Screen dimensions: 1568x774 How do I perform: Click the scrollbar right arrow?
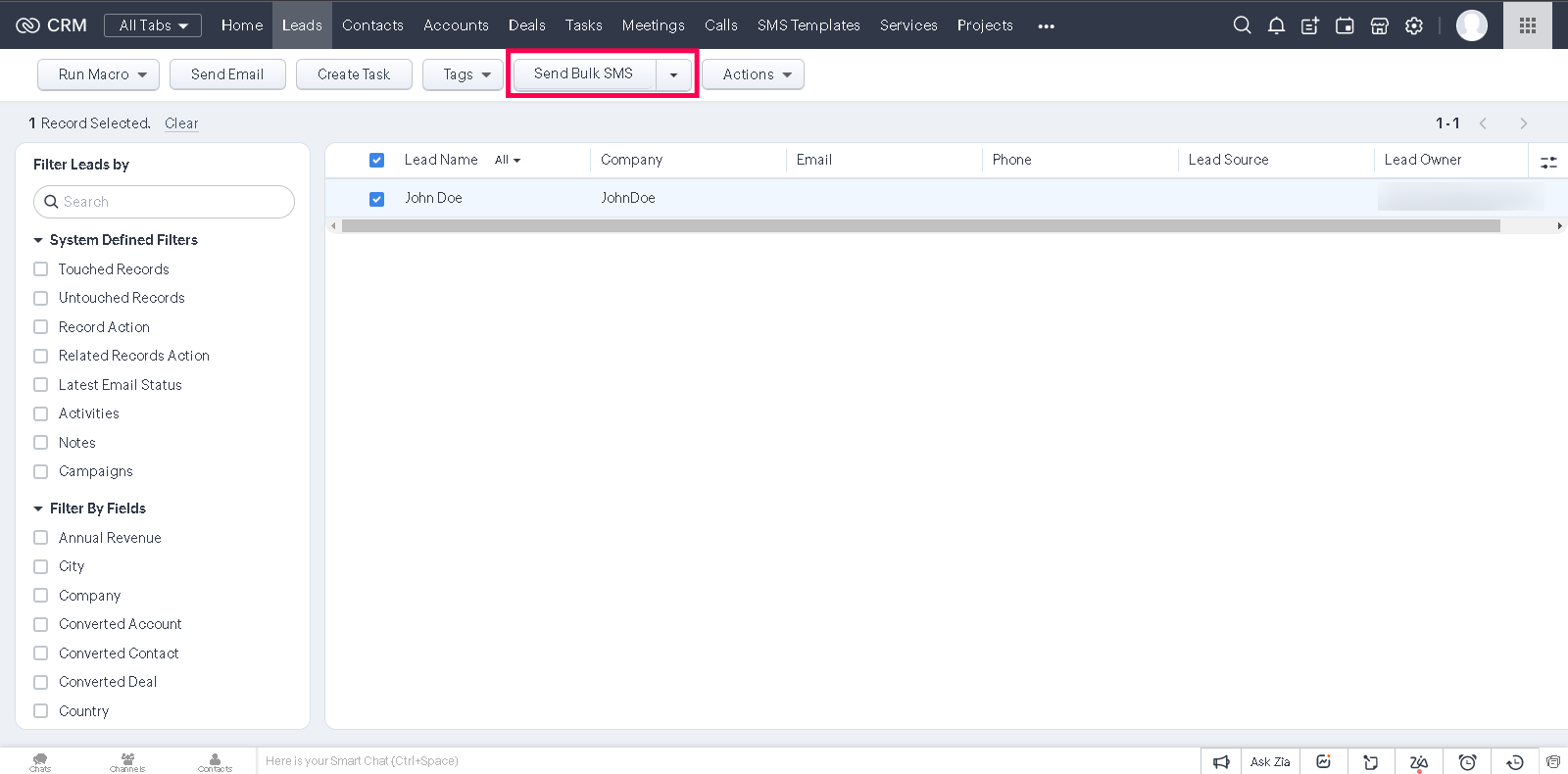[1559, 226]
